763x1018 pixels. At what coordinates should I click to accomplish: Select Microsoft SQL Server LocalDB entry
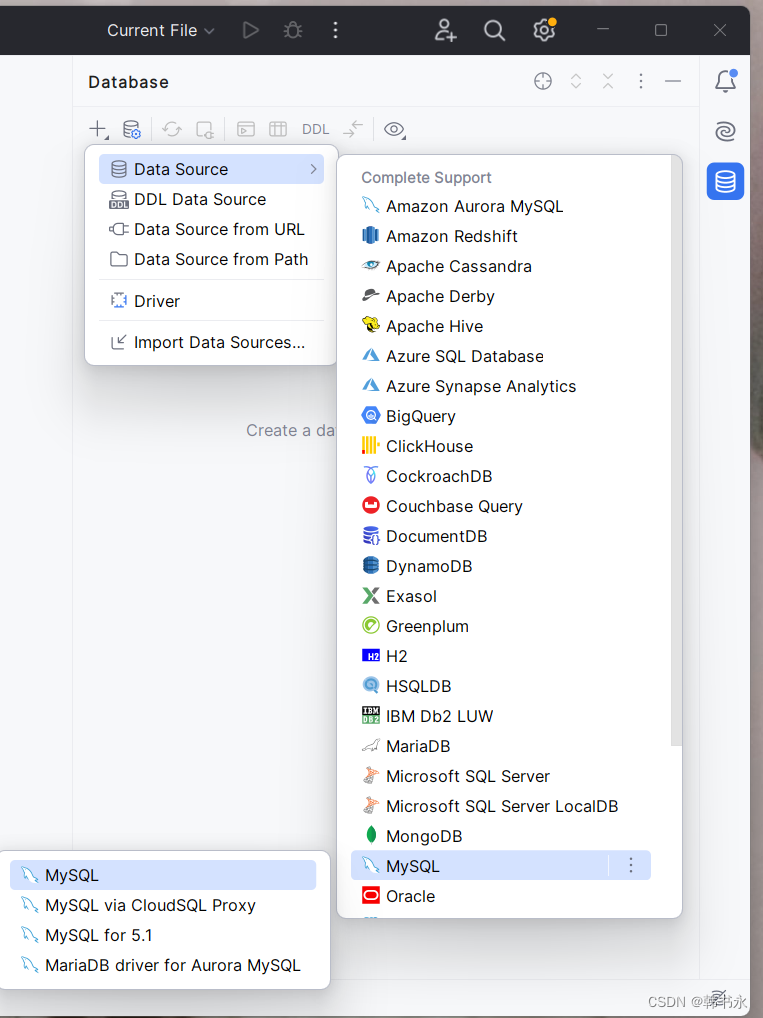click(x=501, y=806)
